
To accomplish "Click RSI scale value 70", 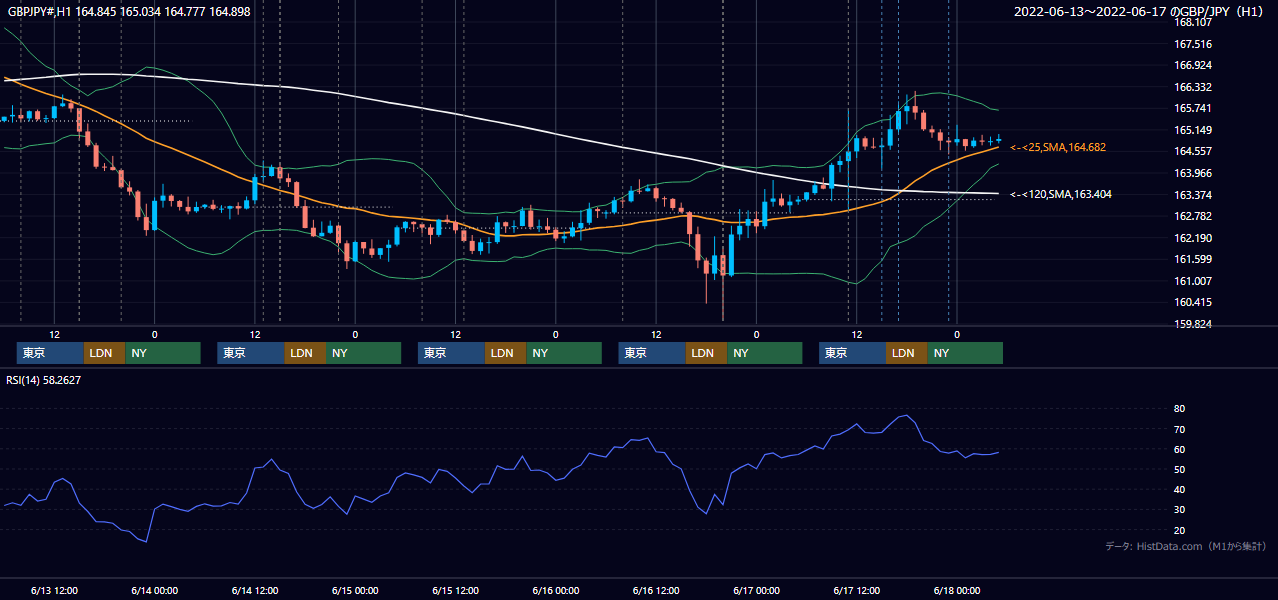I will (1179, 429).
